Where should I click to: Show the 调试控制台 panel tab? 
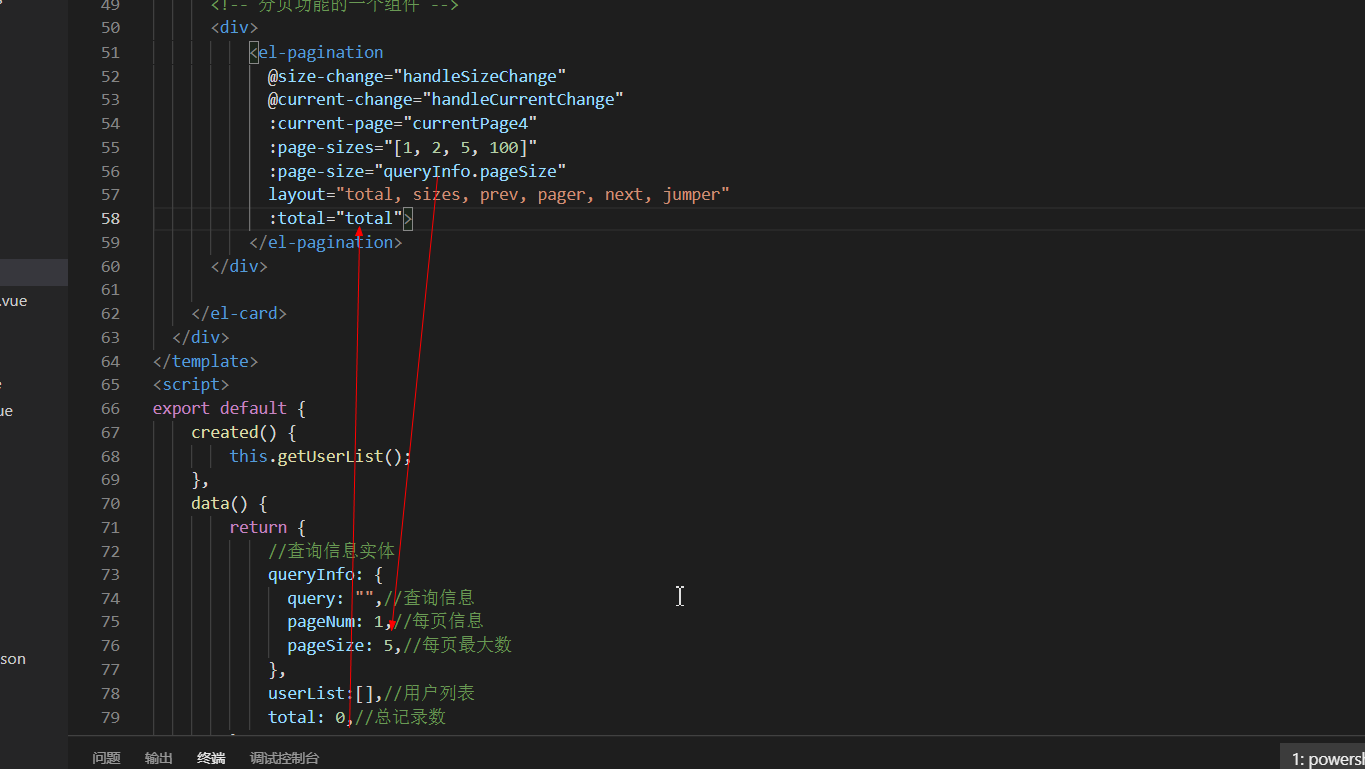coord(284,758)
